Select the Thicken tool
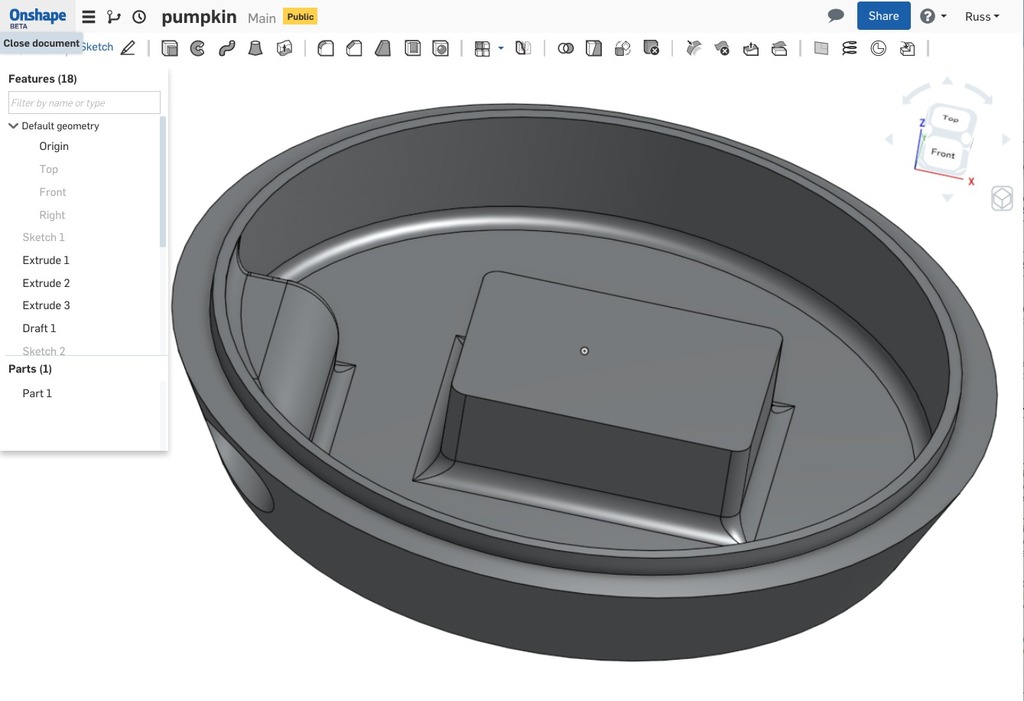Viewport: 1024px width, 701px height. tap(284, 48)
